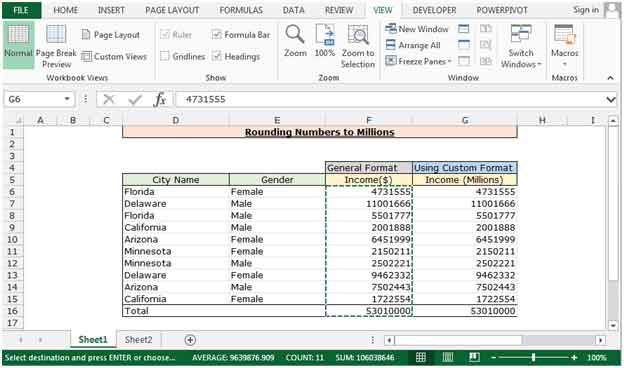The image size is (624, 368).
Task: Click Reset Window Position icon
Action: [x=486, y=61]
